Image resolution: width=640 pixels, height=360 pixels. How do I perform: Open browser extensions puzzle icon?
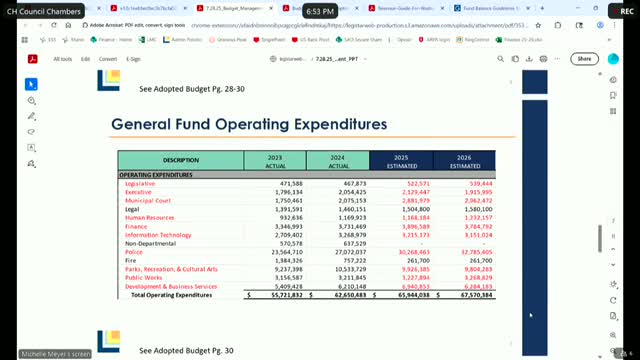tap(558, 25)
